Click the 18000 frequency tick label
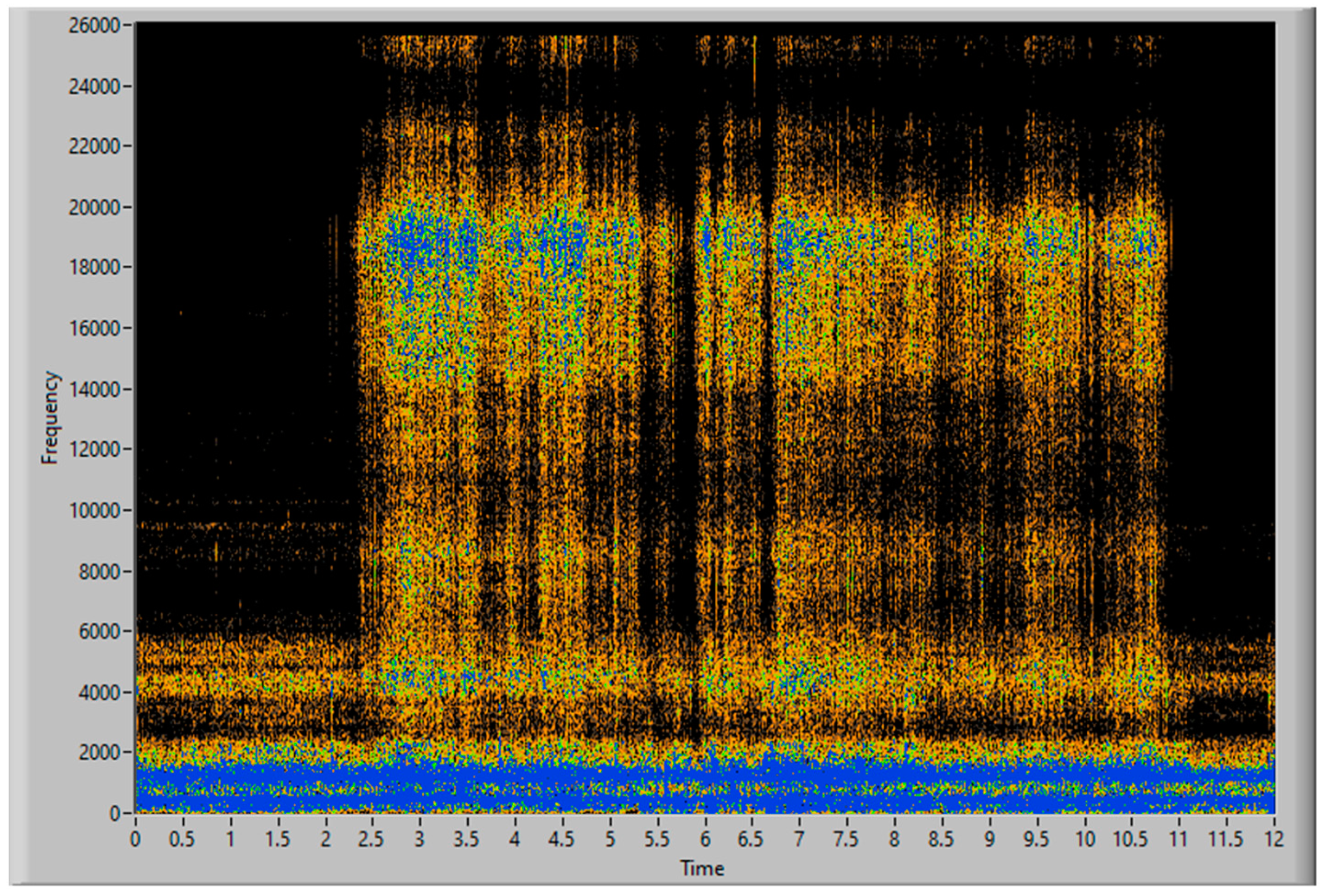Viewport: 1326px width, 896px height. click(x=94, y=268)
